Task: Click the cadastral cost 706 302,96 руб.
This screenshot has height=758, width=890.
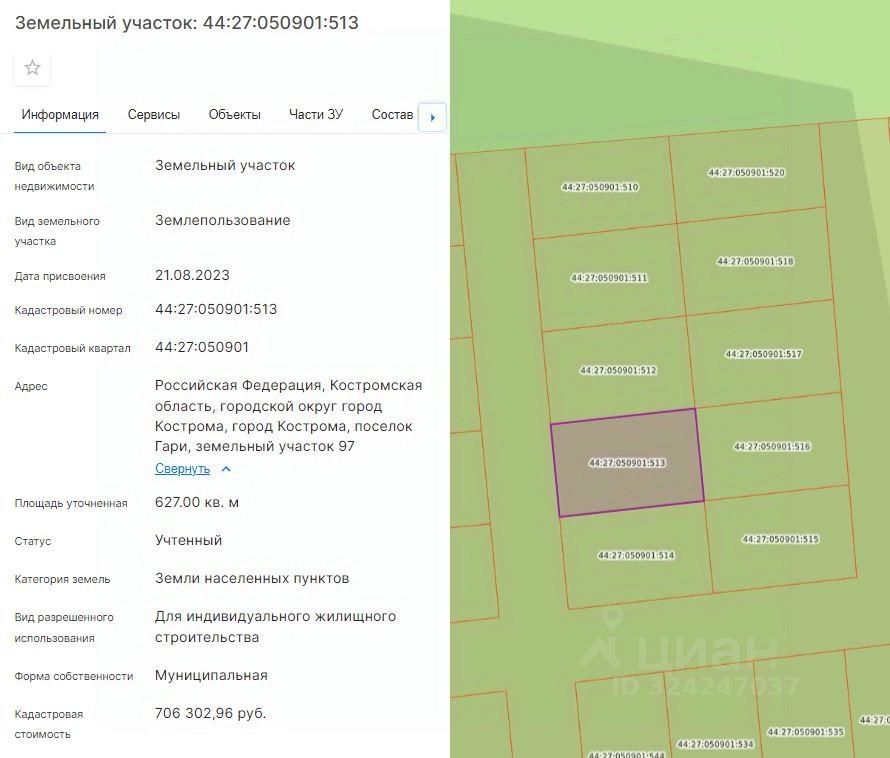Action: click(x=211, y=713)
